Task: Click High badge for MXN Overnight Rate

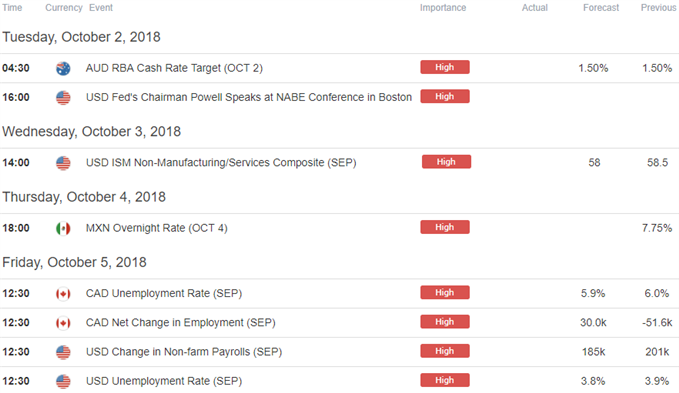Action: coord(445,227)
